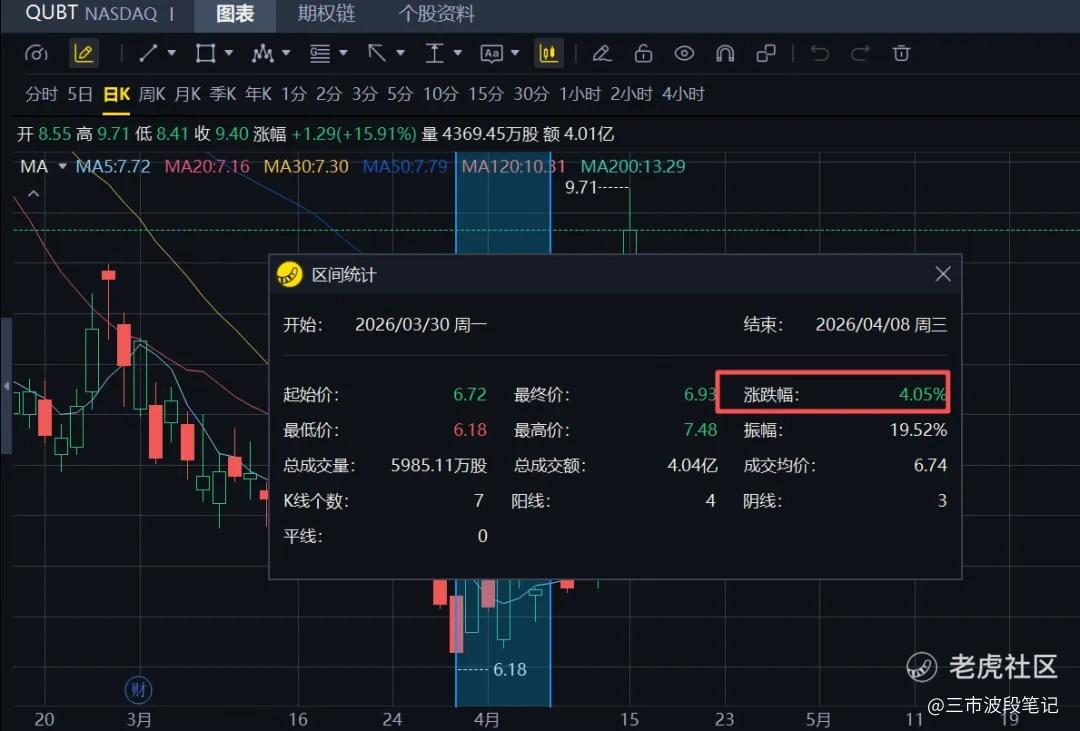Select the 日K timeframe
The height and width of the screenshot is (731, 1080).
point(116,94)
